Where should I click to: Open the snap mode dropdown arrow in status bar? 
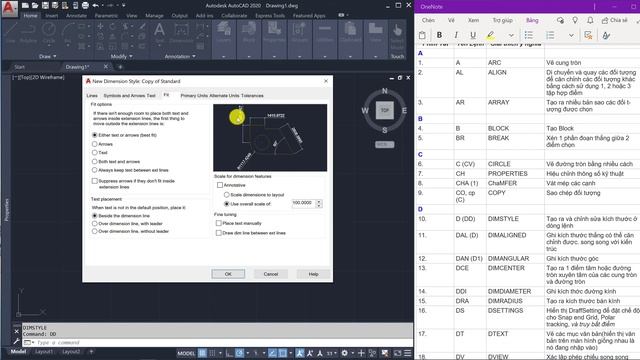coord(220,353)
